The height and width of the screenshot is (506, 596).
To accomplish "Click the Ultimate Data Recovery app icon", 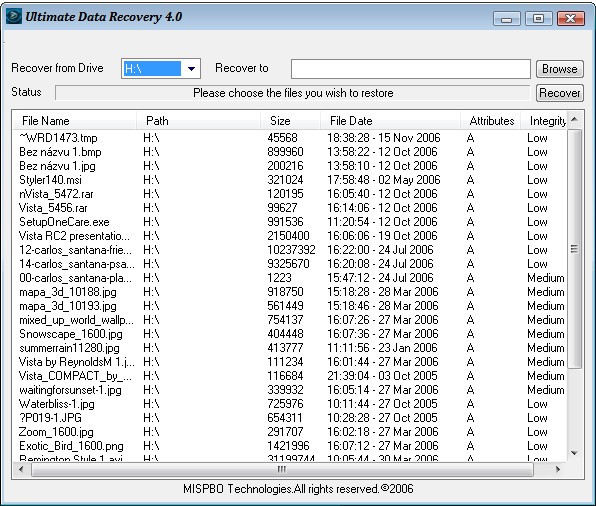I will (14, 16).
